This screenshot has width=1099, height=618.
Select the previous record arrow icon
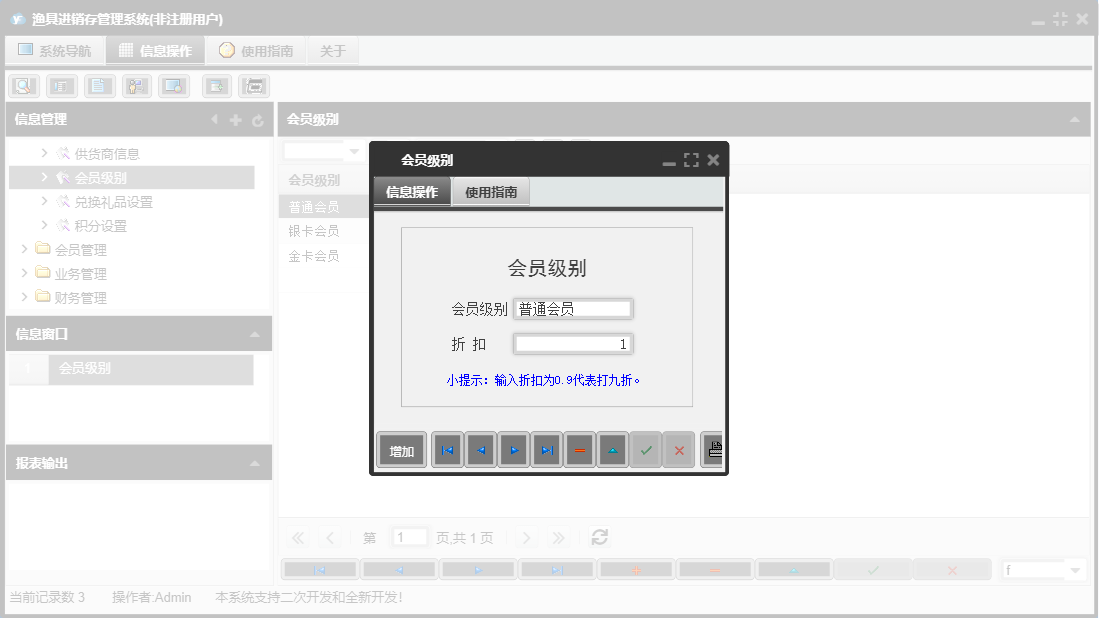(480, 450)
